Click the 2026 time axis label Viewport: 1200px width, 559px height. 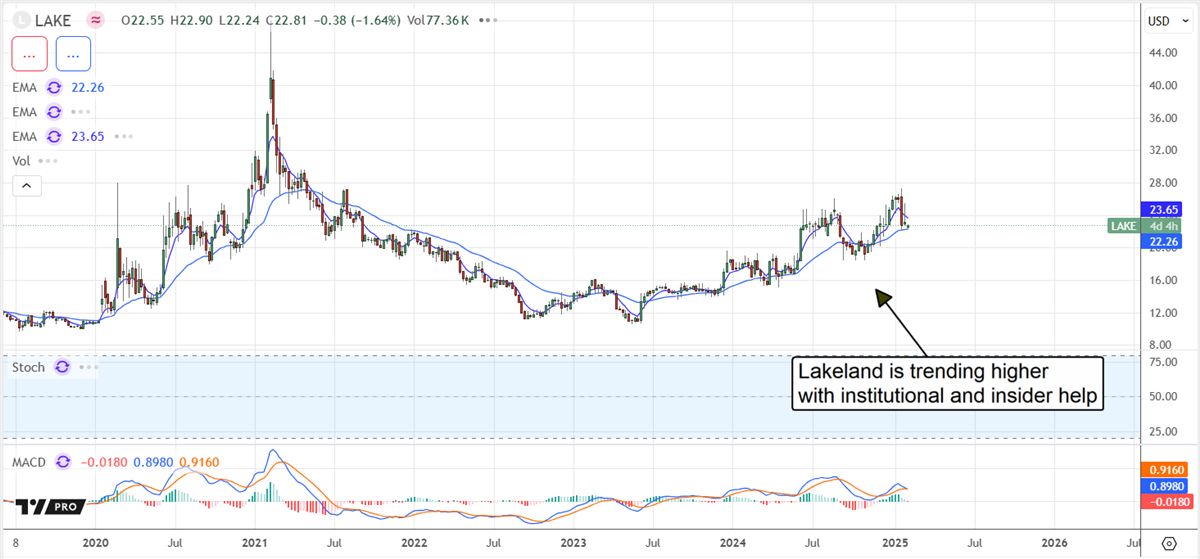click(1053, 541)
